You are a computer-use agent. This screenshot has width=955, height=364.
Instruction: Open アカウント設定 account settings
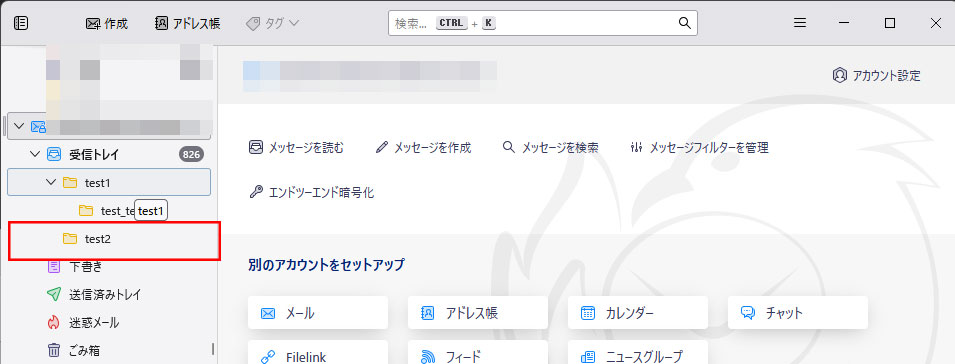pyautogui.click(x=876, y=75)
